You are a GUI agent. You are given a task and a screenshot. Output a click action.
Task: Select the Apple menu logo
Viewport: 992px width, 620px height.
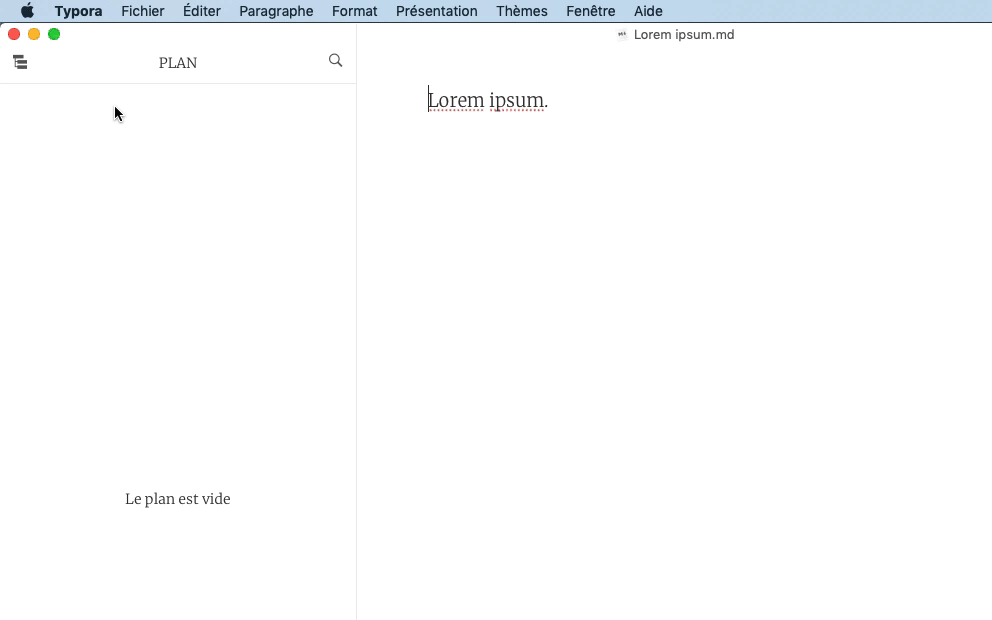(x=27, y=11)
